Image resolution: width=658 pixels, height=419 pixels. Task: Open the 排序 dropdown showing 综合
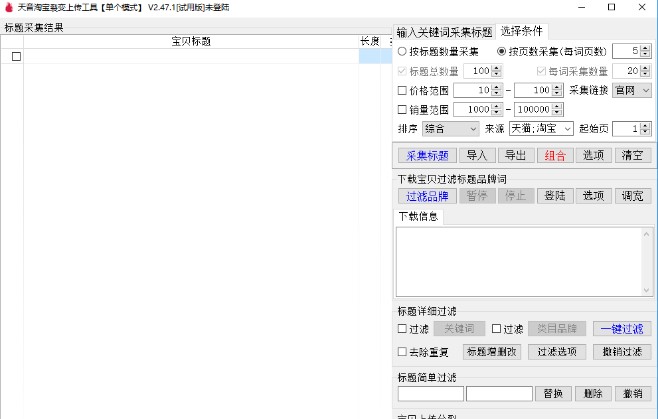pos(452,129)
